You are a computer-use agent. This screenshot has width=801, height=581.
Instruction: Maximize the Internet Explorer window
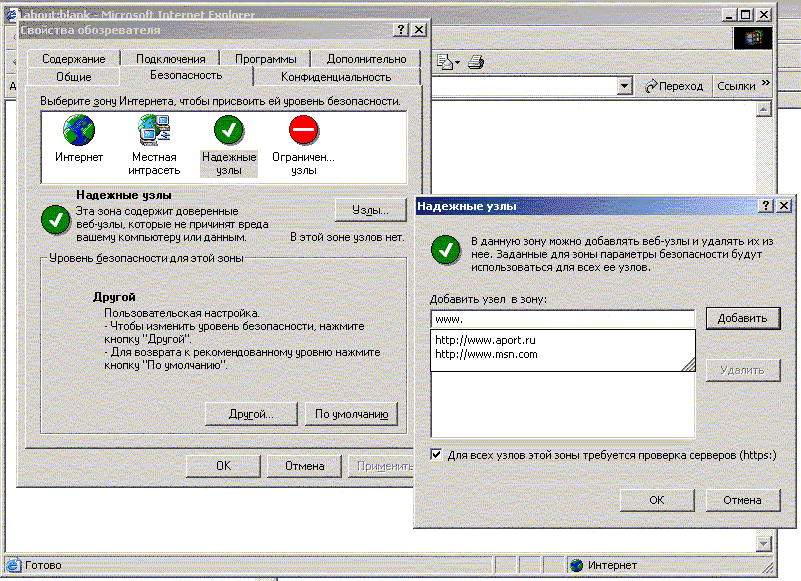tap(746, 14)
